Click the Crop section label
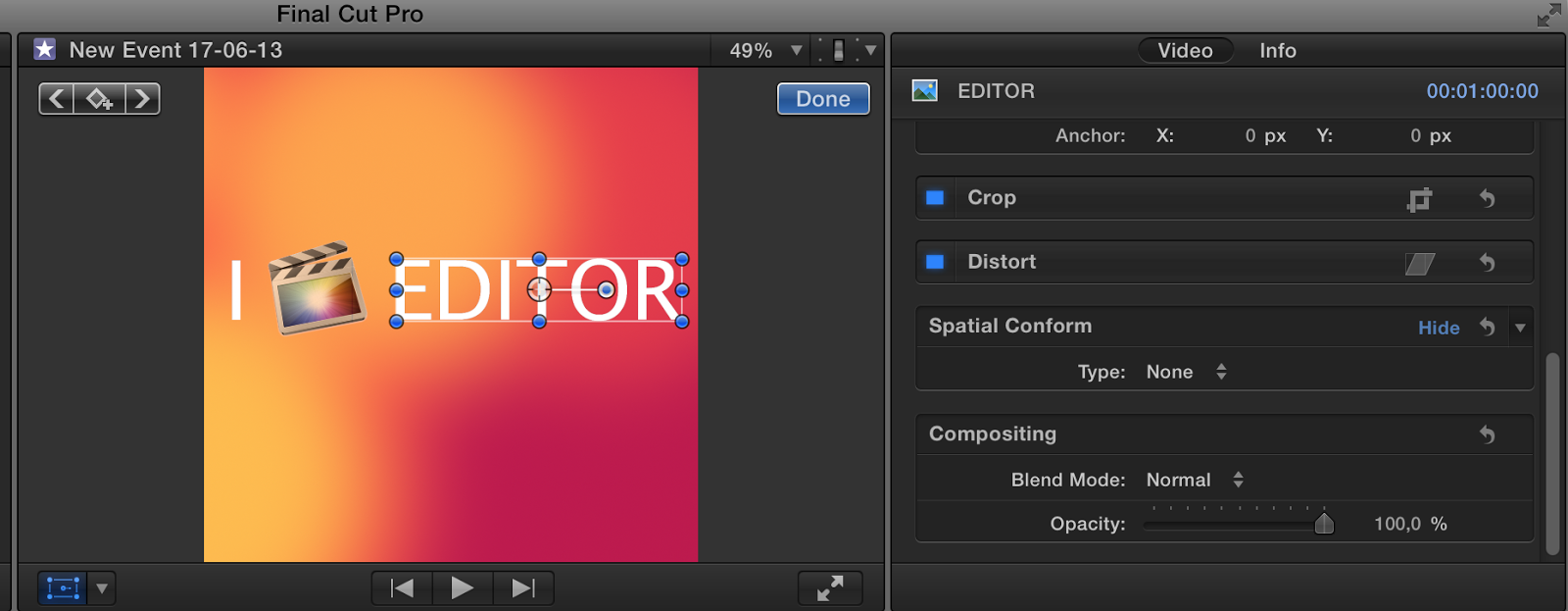 click(x=991, y=197)
